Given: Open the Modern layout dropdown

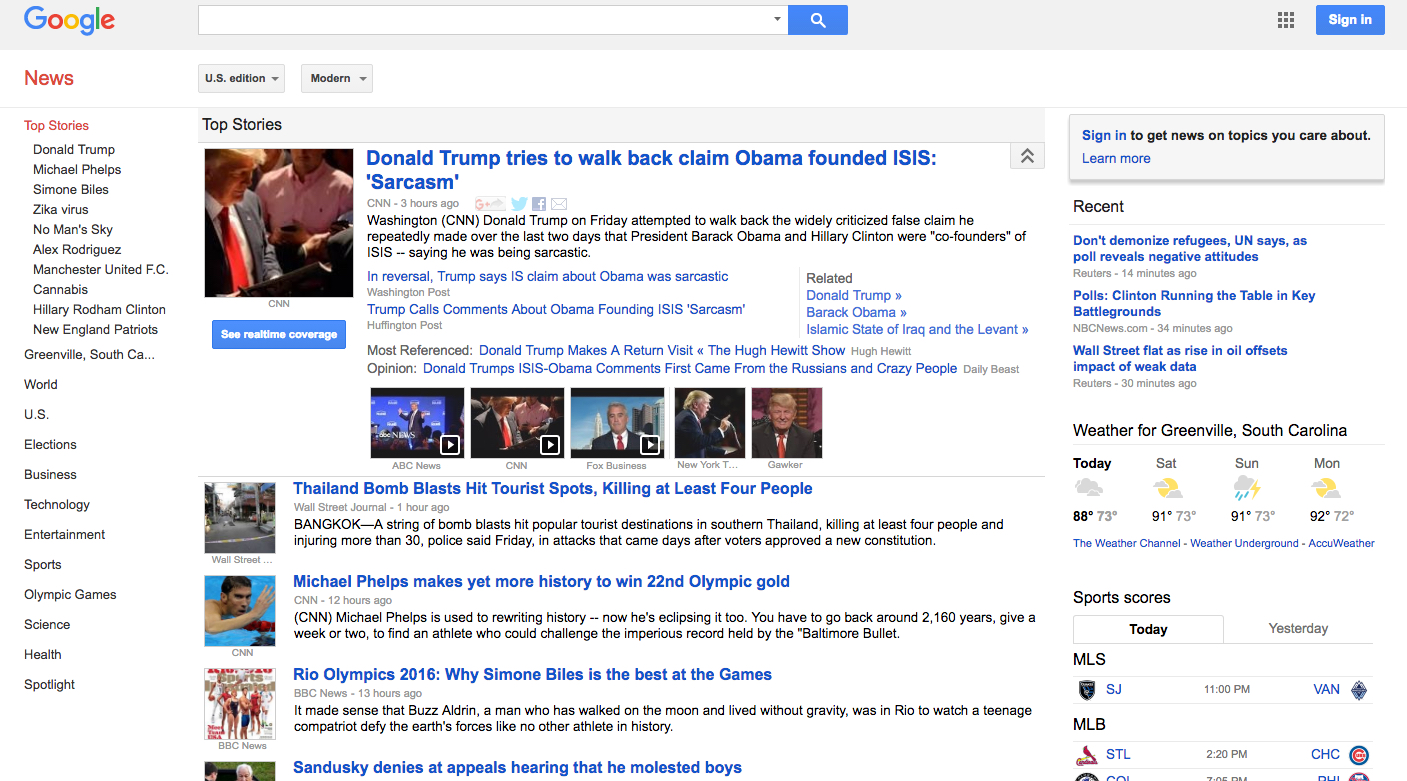Looking at the screenshot, I should pos(337,78).
